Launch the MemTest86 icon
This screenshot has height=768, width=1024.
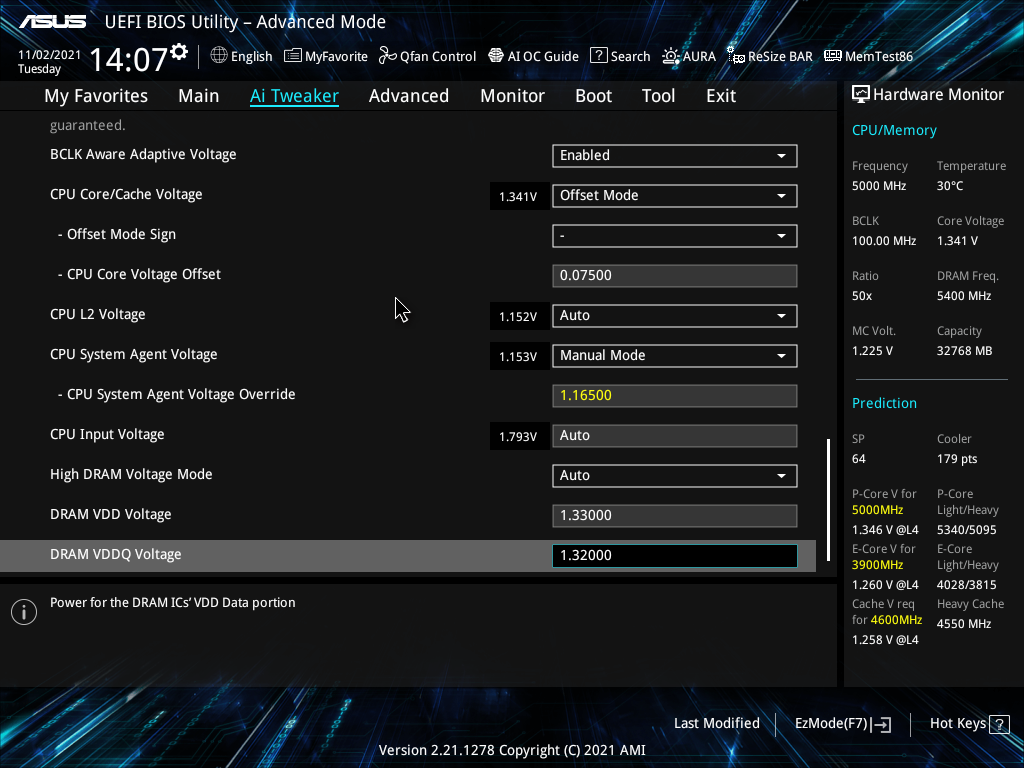(833, 56)
